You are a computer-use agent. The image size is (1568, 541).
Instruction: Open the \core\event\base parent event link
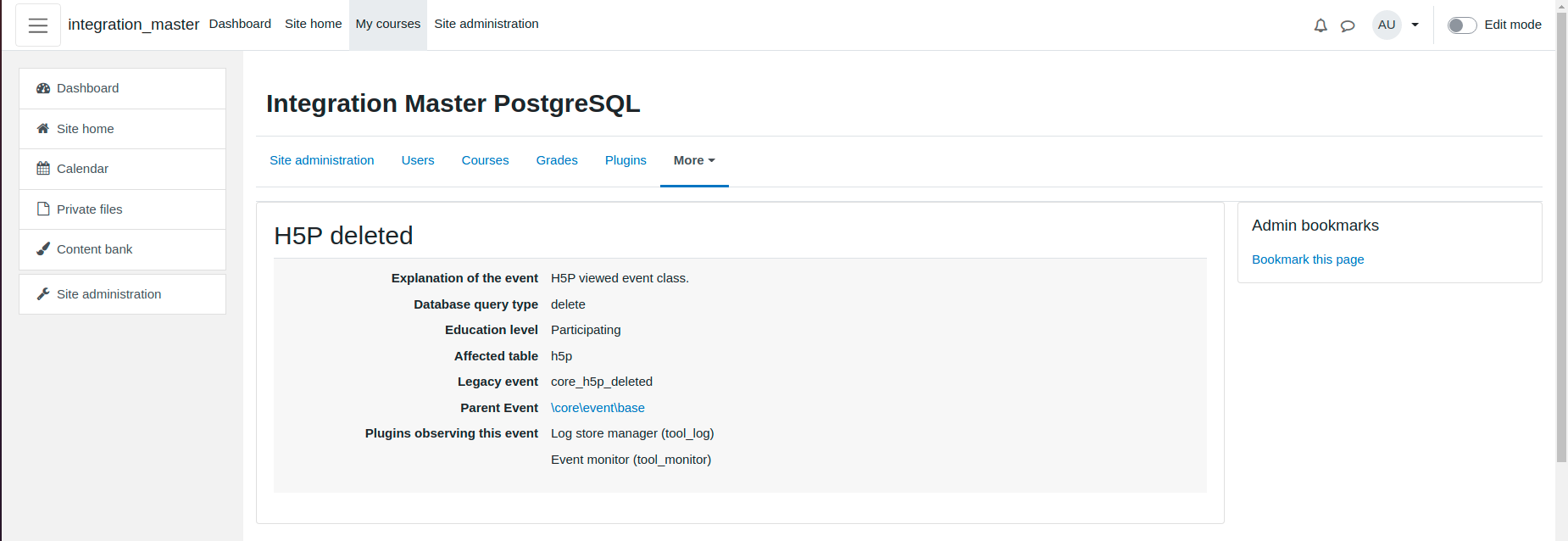coord(598,408)
